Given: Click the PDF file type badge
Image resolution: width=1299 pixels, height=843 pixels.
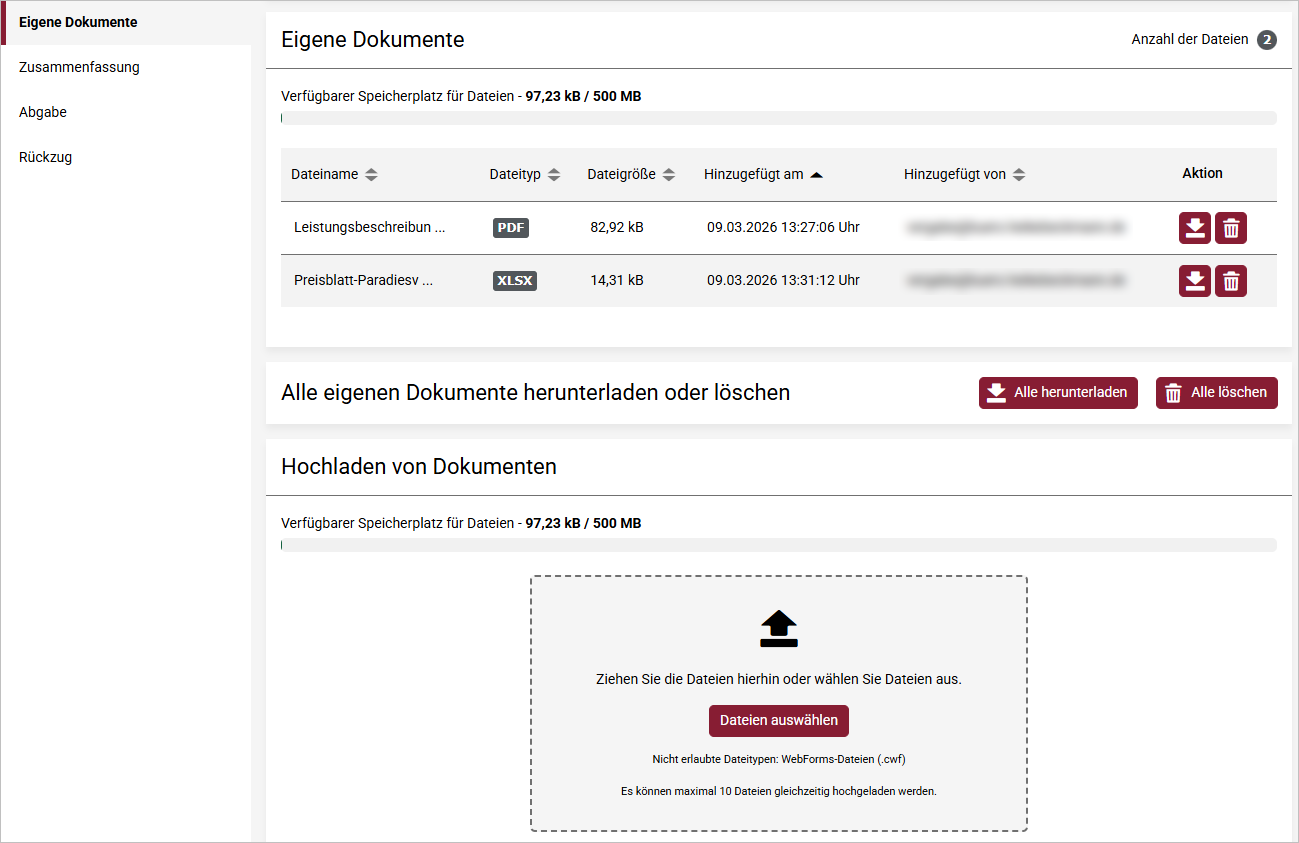Looking at the screenshot, I should [510, 228].
